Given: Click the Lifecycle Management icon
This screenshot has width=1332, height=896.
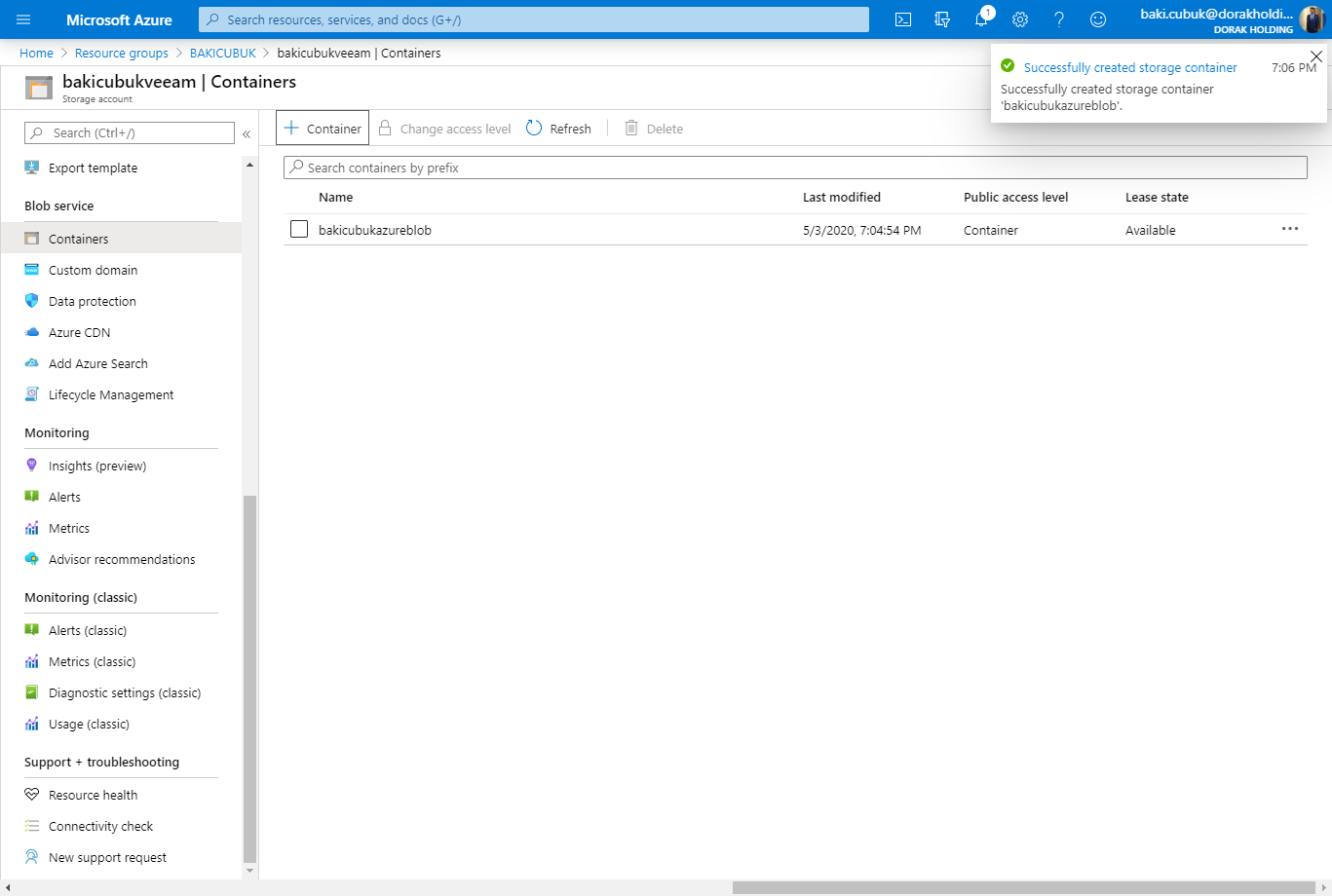Looking at the screenshot, I should click(x=32, y=394).
